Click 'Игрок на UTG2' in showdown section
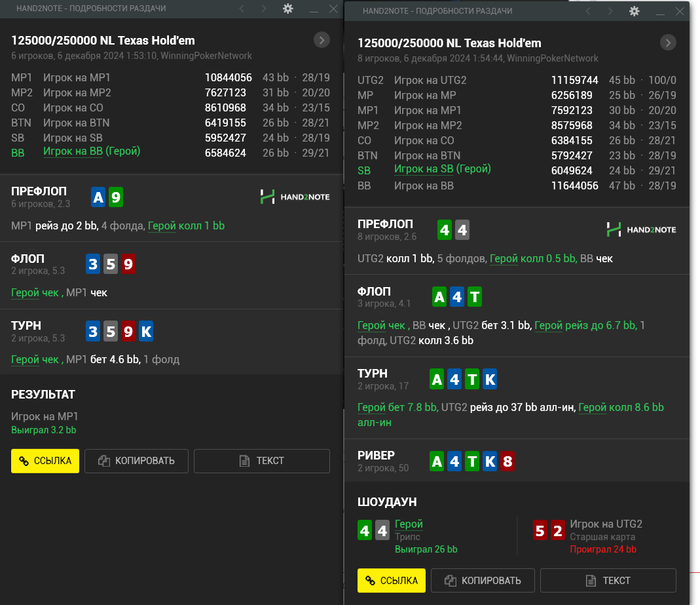 coord(606,524)
